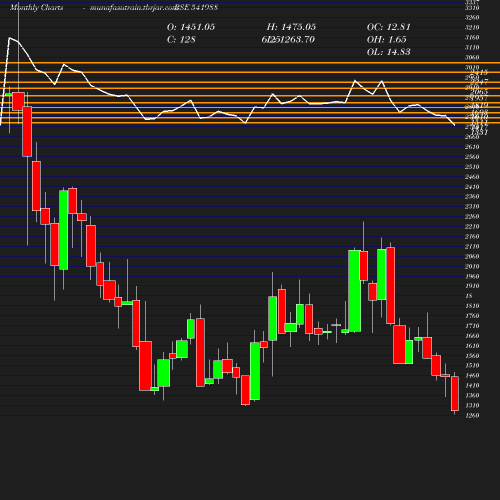Click the 1760 price axis label
500x500 pixels.
[472, 316]
